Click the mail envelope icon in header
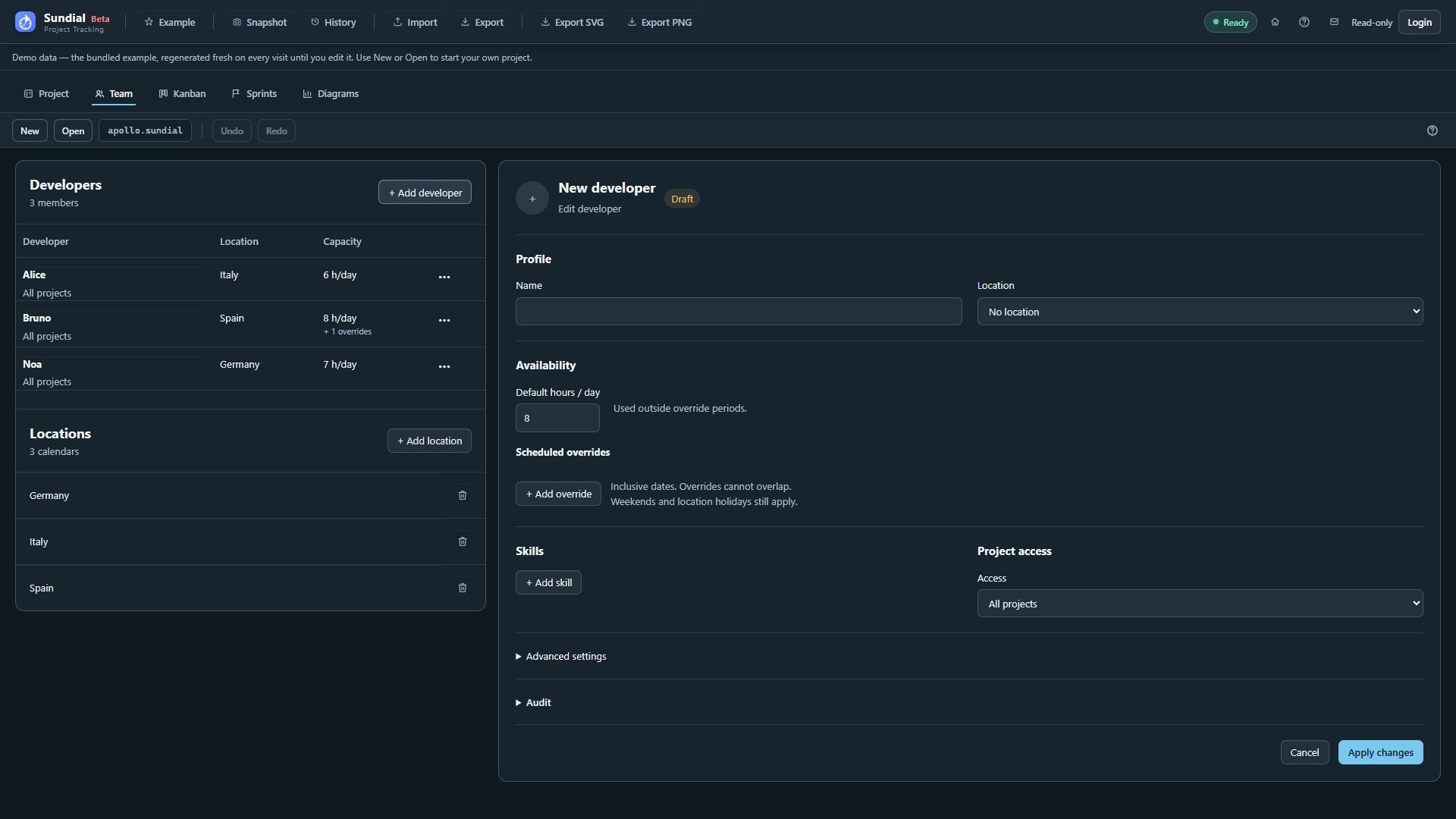The width and height of the screenshot is (1456, 819). (x=1334, y=22)
